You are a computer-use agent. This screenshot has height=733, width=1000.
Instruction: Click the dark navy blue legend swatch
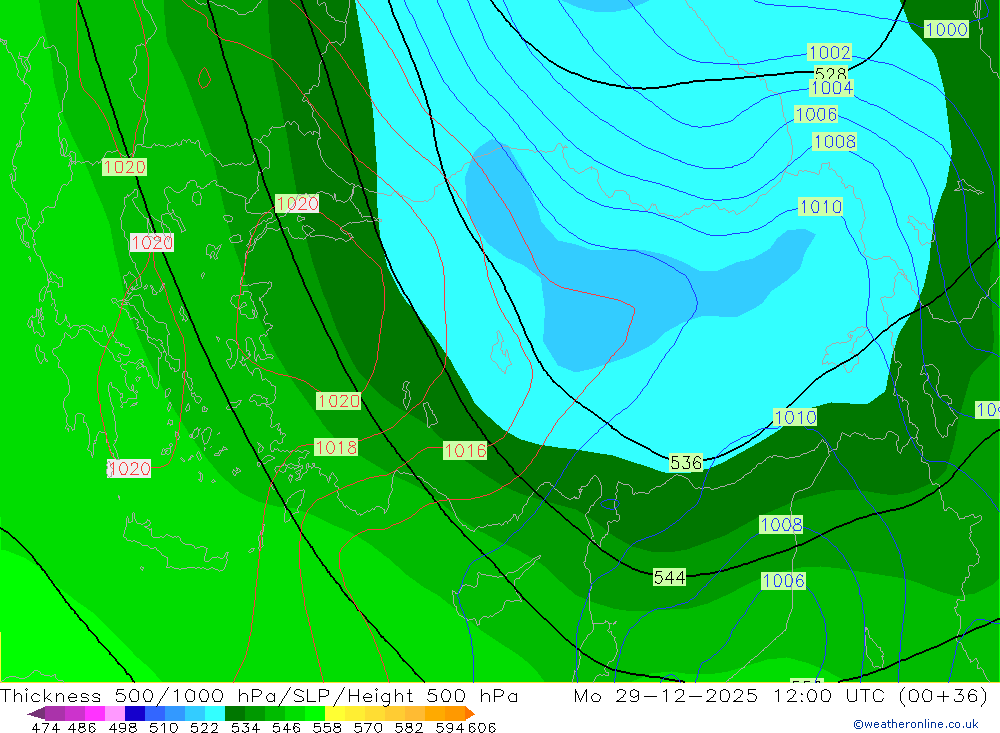135,713
